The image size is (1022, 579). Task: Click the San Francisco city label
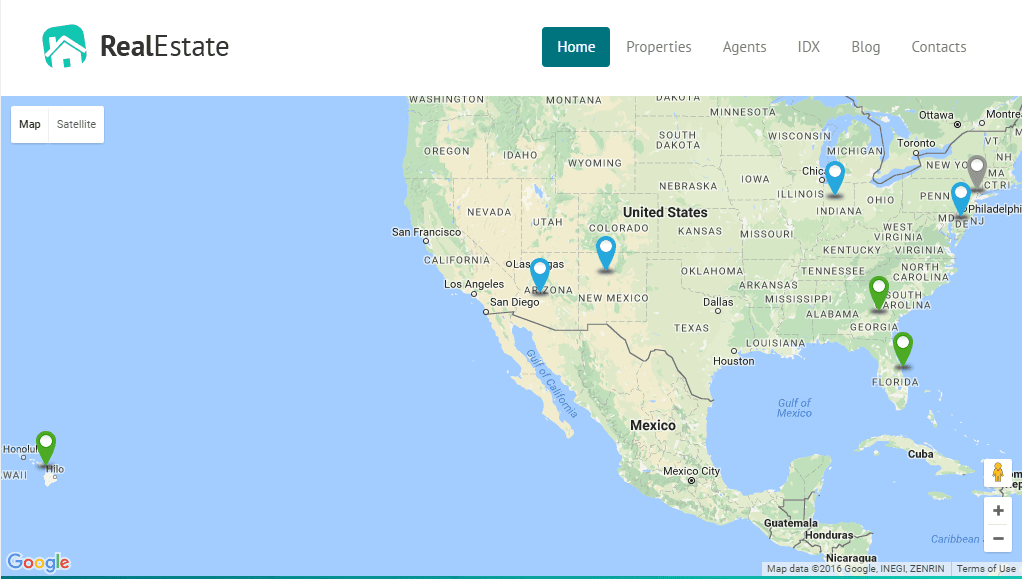(426, 232)
